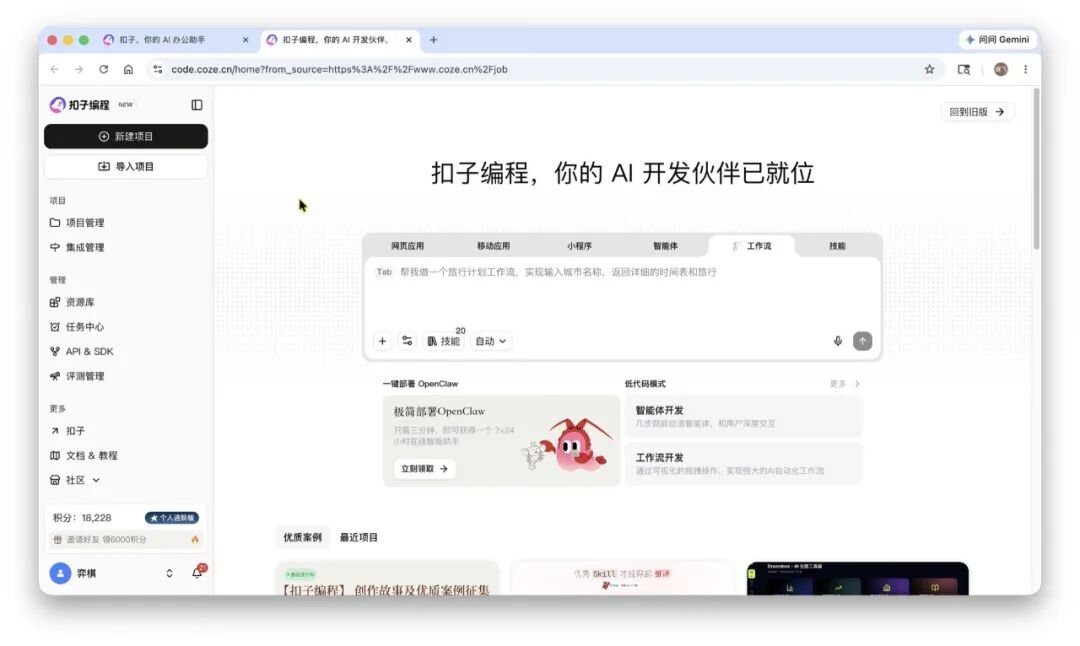This screenshot has height=646, width=1080.
Task: Click the send arrow button
Action: click(862, 341)
